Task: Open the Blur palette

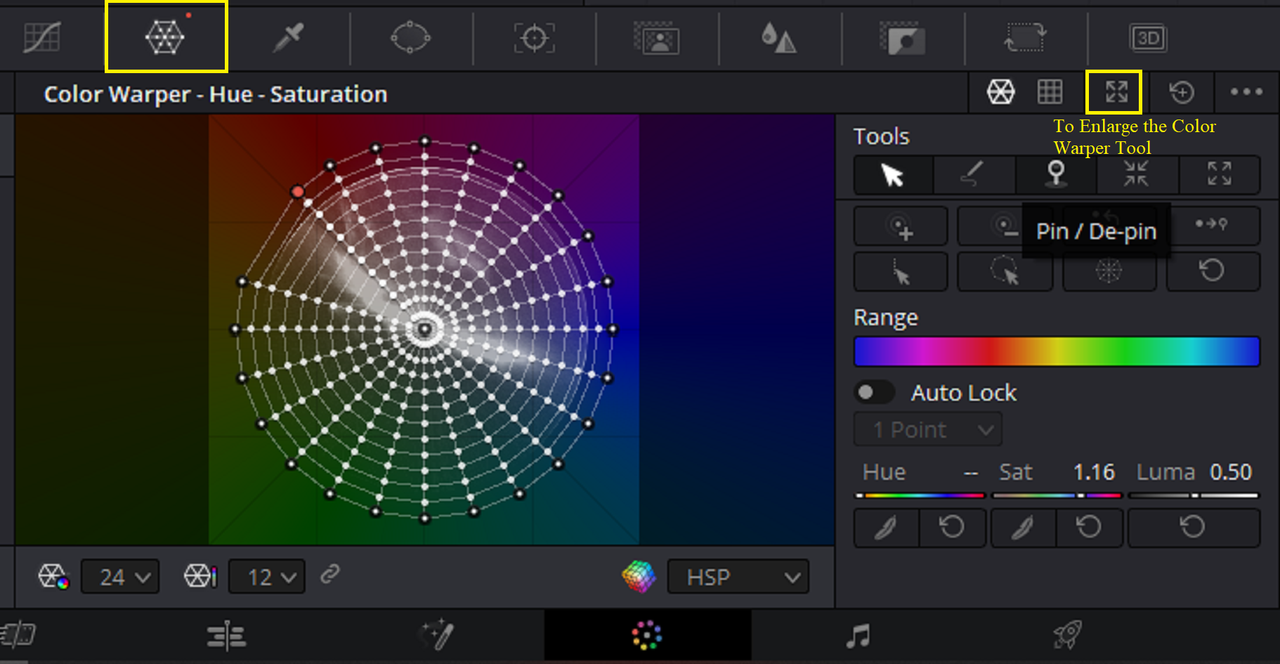Action: [x=779, y=38]
